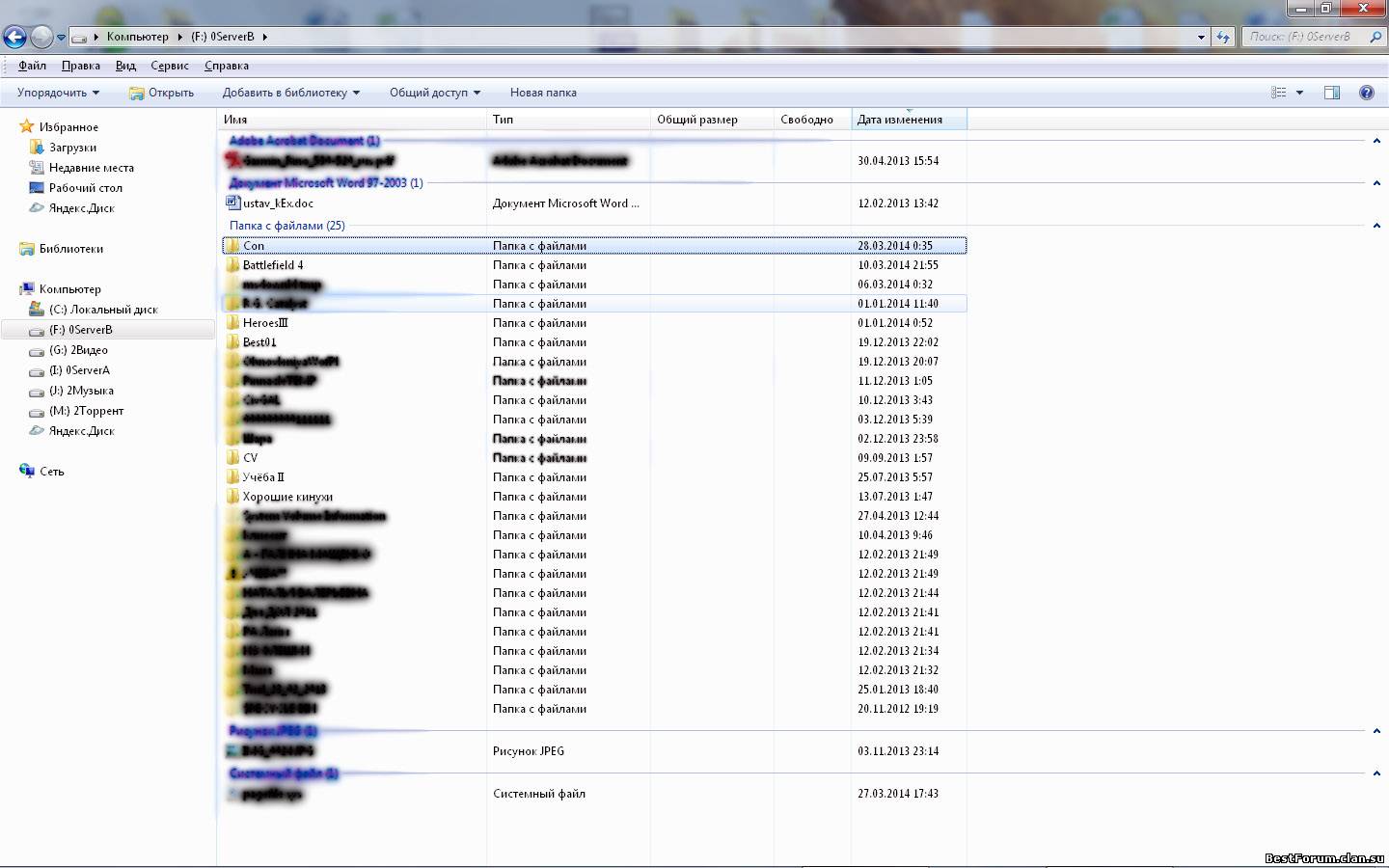Click the Открыть toolbar button

[x=161, y=93]
